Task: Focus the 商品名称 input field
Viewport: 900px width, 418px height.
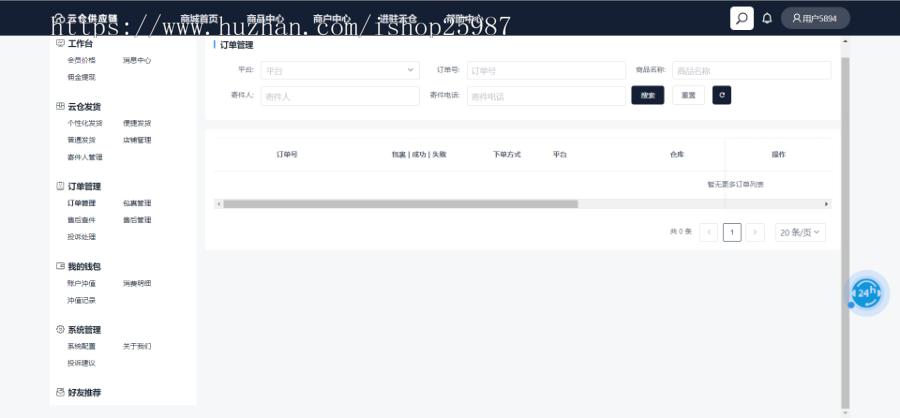Action: [751, 70]
